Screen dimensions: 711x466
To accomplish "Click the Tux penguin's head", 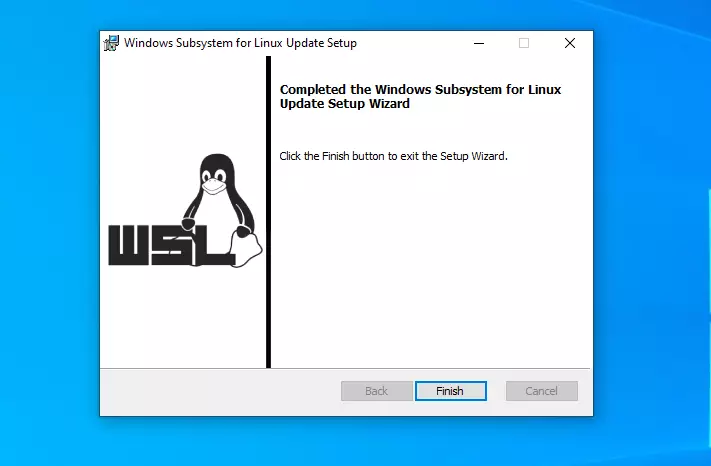I will click(x=217, y=172).
